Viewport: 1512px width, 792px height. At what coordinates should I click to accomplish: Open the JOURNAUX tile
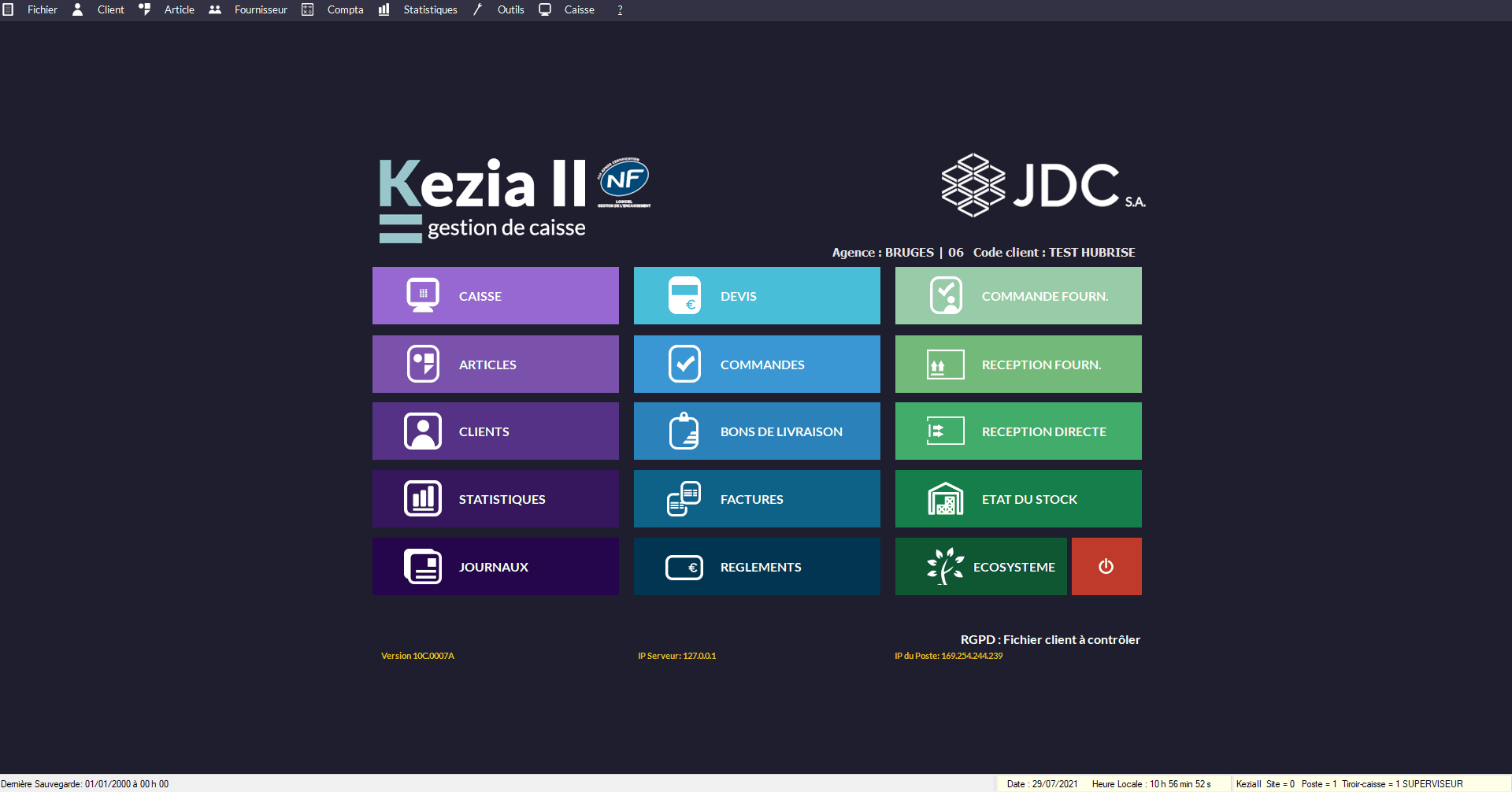tap(495, 567)
